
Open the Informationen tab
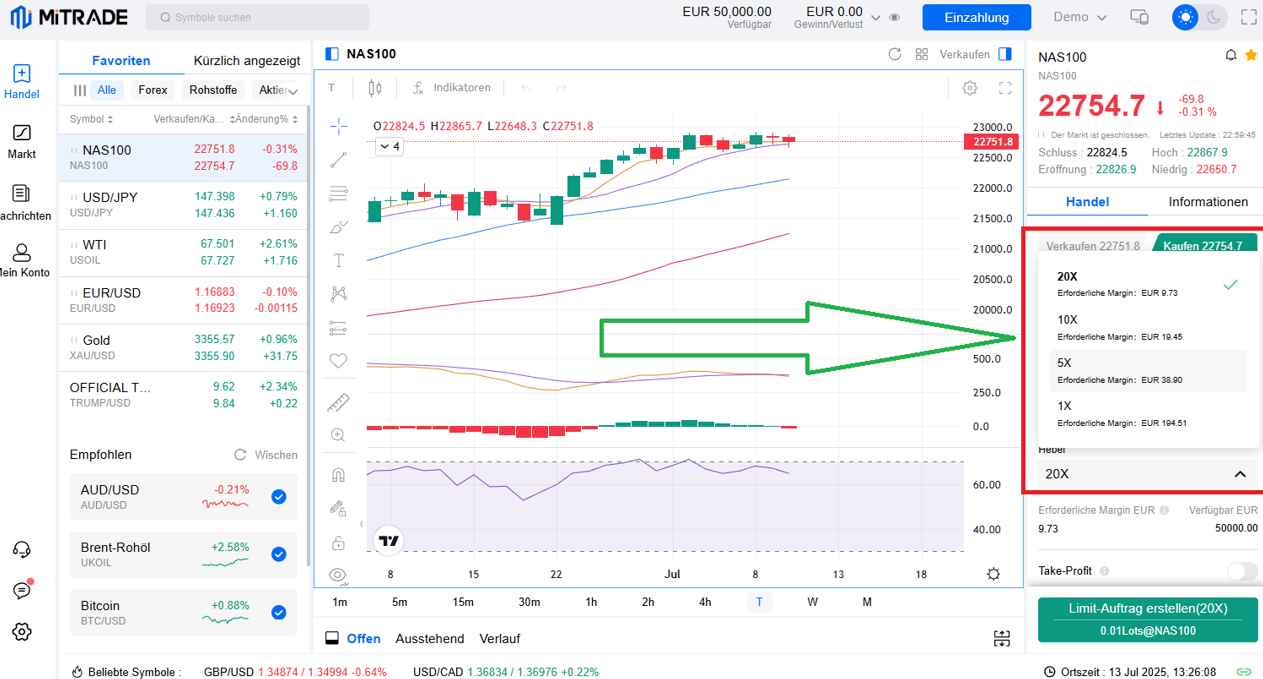[1208, 201]
